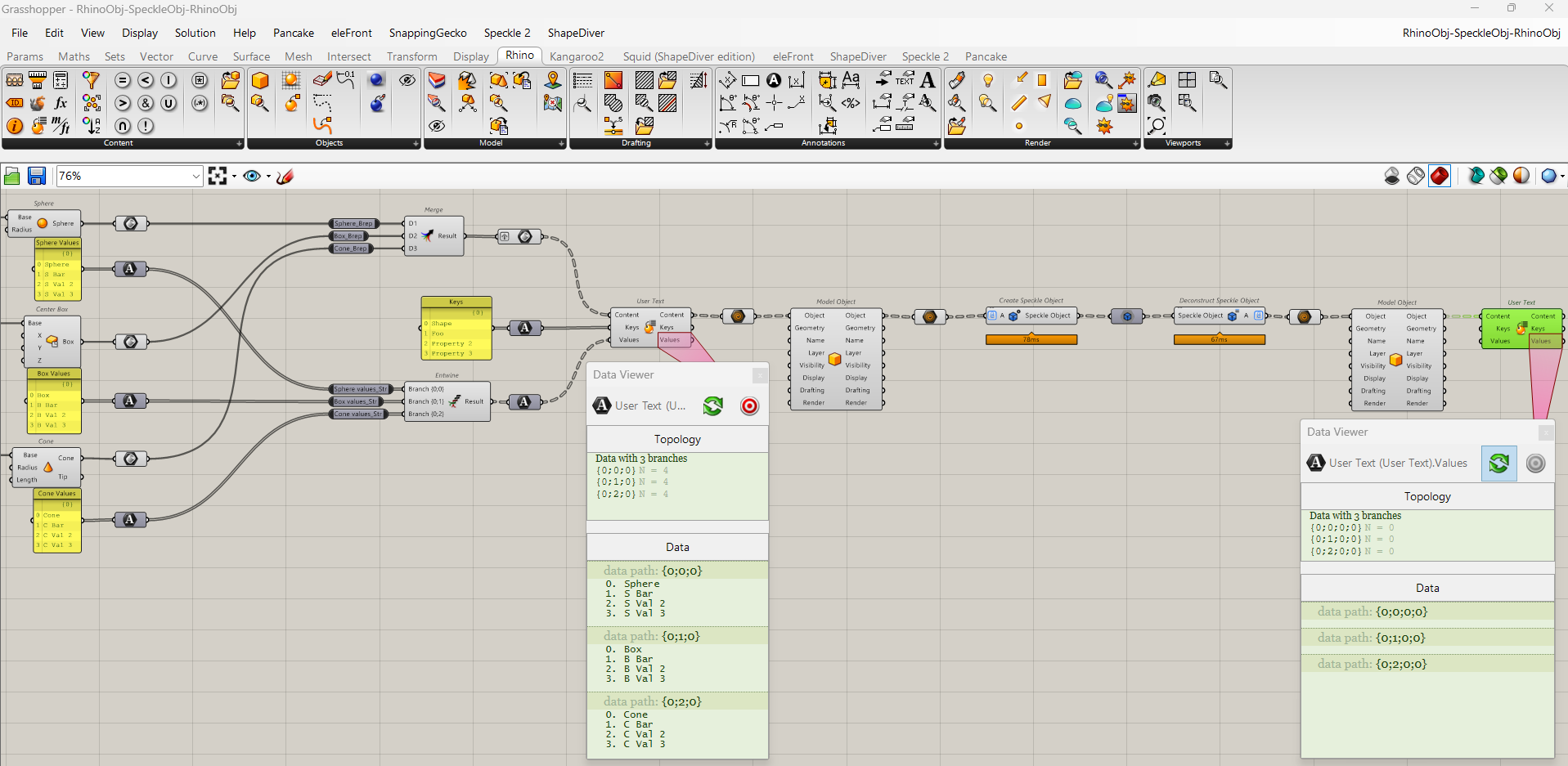The height and width of the screenshot is (766, 1568).
Task: Pick the regex (.*) icon
Action: [200, 103]
